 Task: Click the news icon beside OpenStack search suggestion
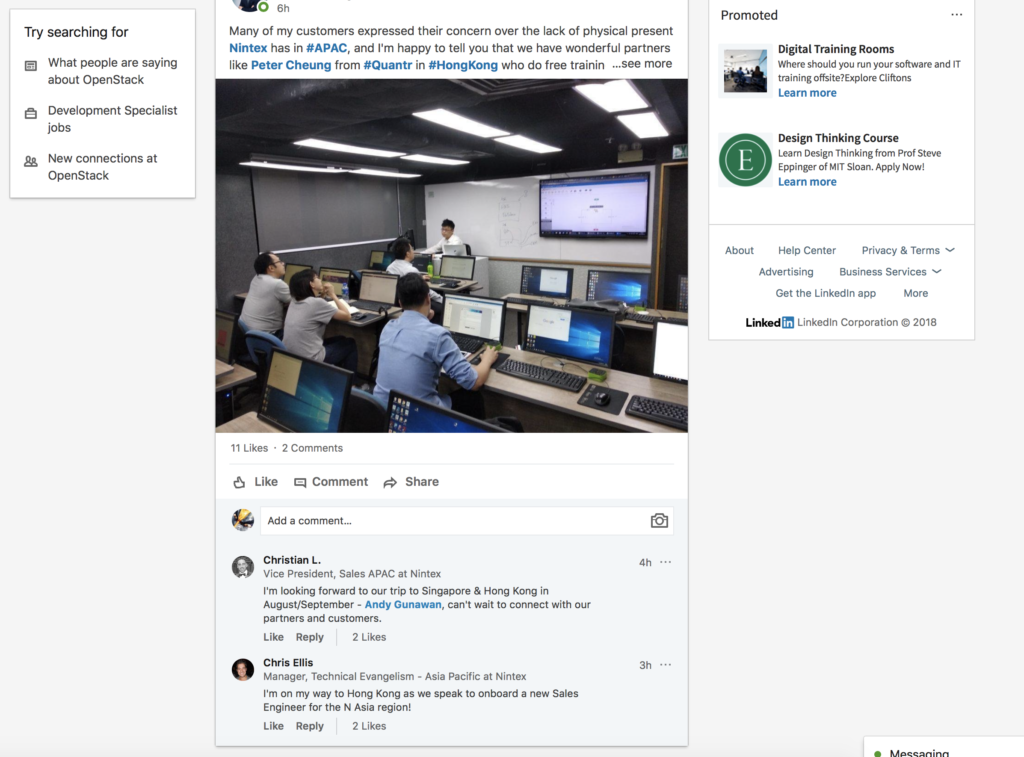(x=31, y=66)
